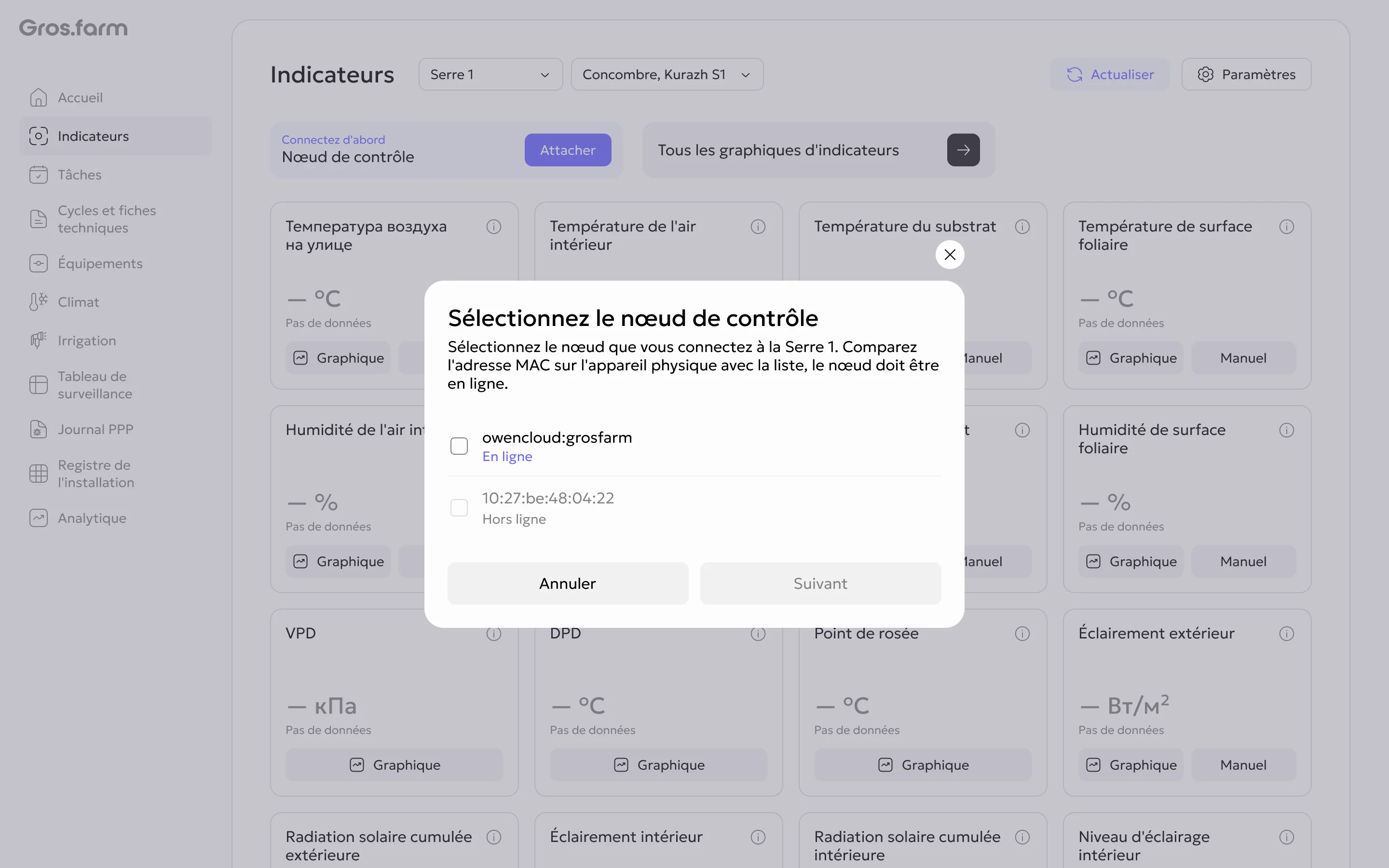Show info for Radiation solaire cumulée extérieure
The image size is (1389, 868).
click(493, 837)
